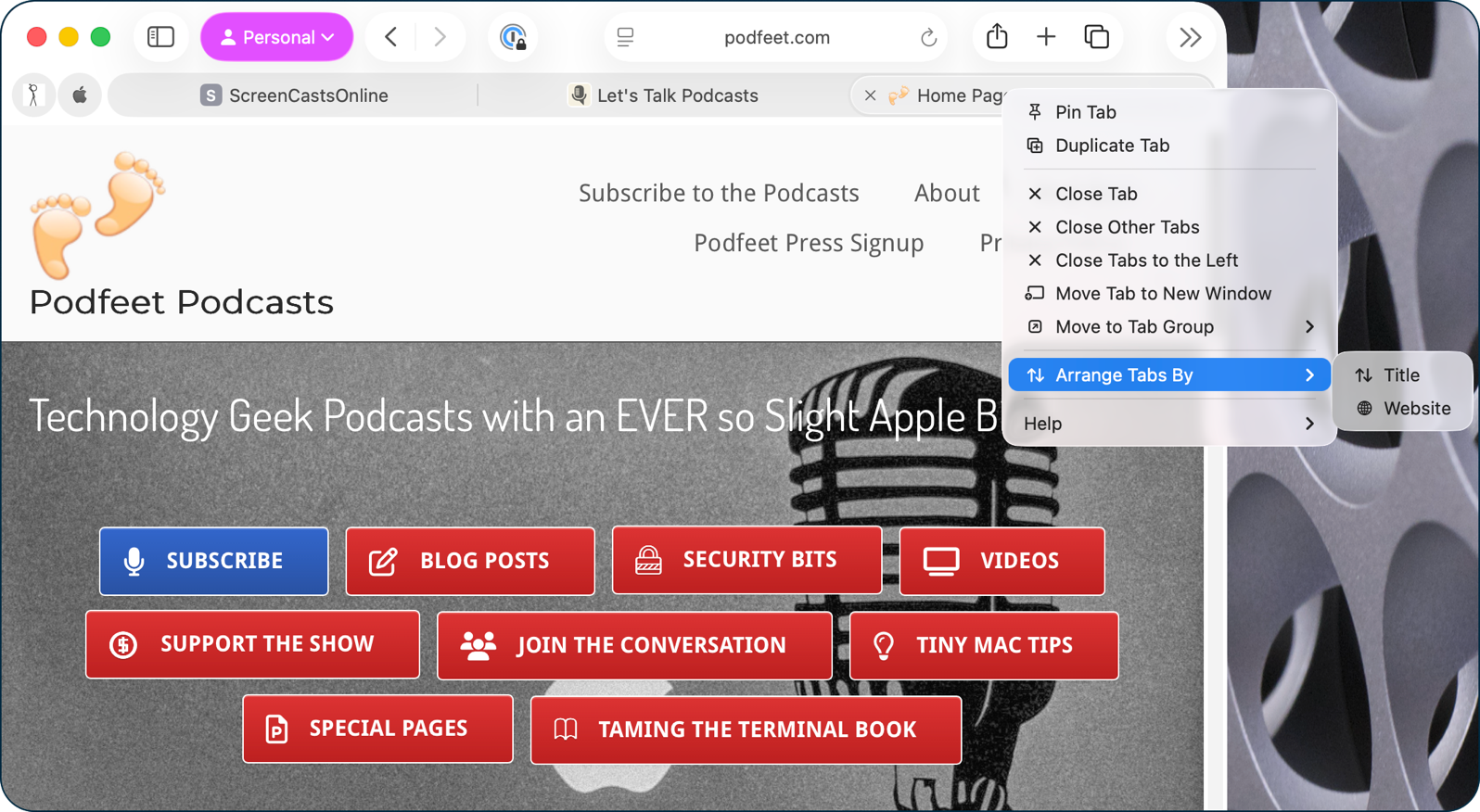Image resolution: width=1480 pixels, height=812 pixels.
Task: Open the pinned Apple logo tab
Action: click(x=80, y=95)
